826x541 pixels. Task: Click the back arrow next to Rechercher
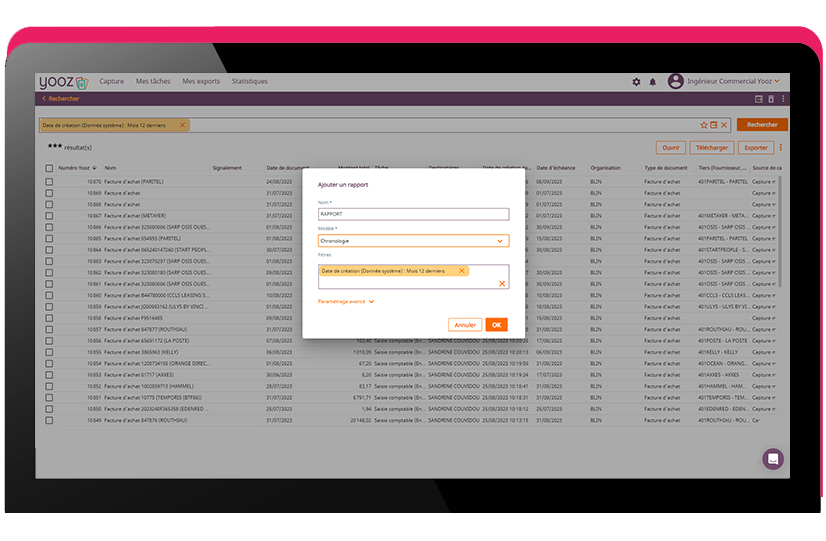point(44,99)
